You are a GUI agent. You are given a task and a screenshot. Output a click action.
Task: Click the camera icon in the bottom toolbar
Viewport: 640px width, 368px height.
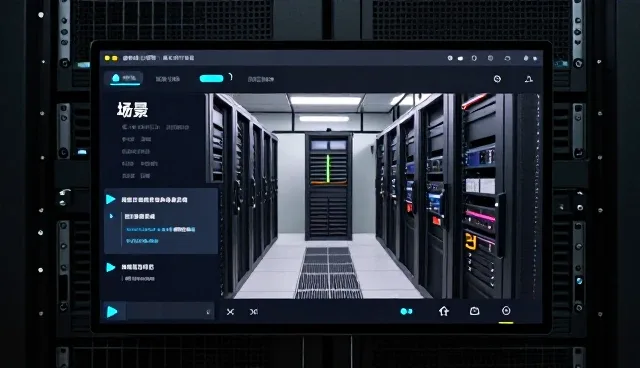tap(474, 311)
